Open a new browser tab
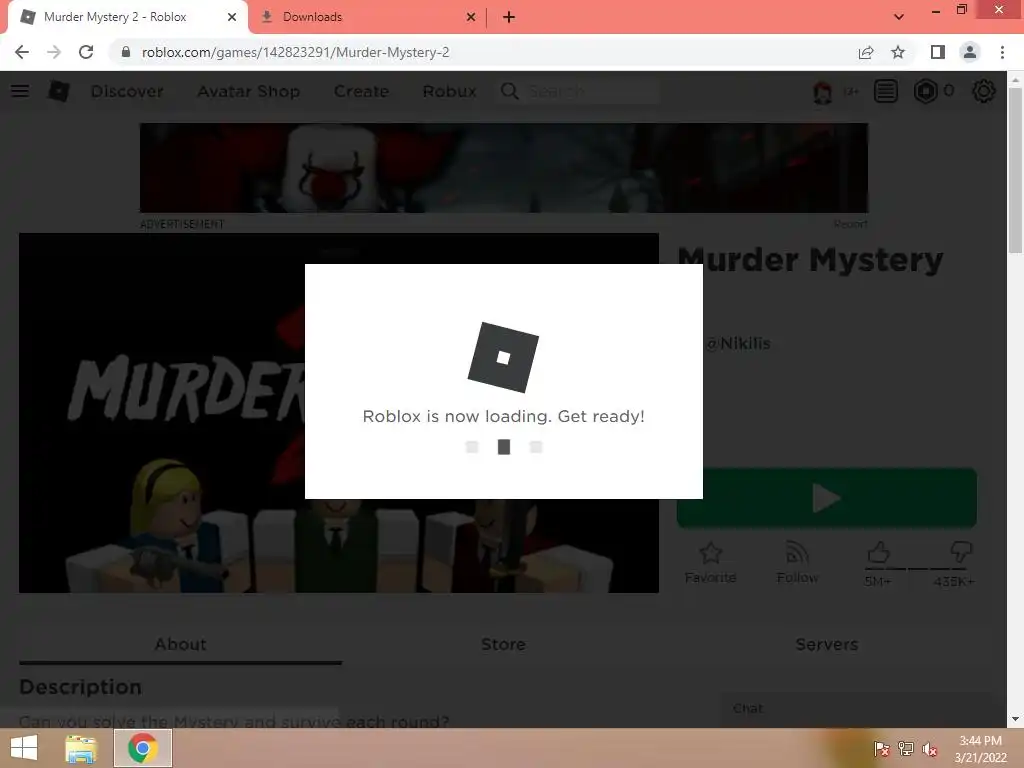 point(509,17)
